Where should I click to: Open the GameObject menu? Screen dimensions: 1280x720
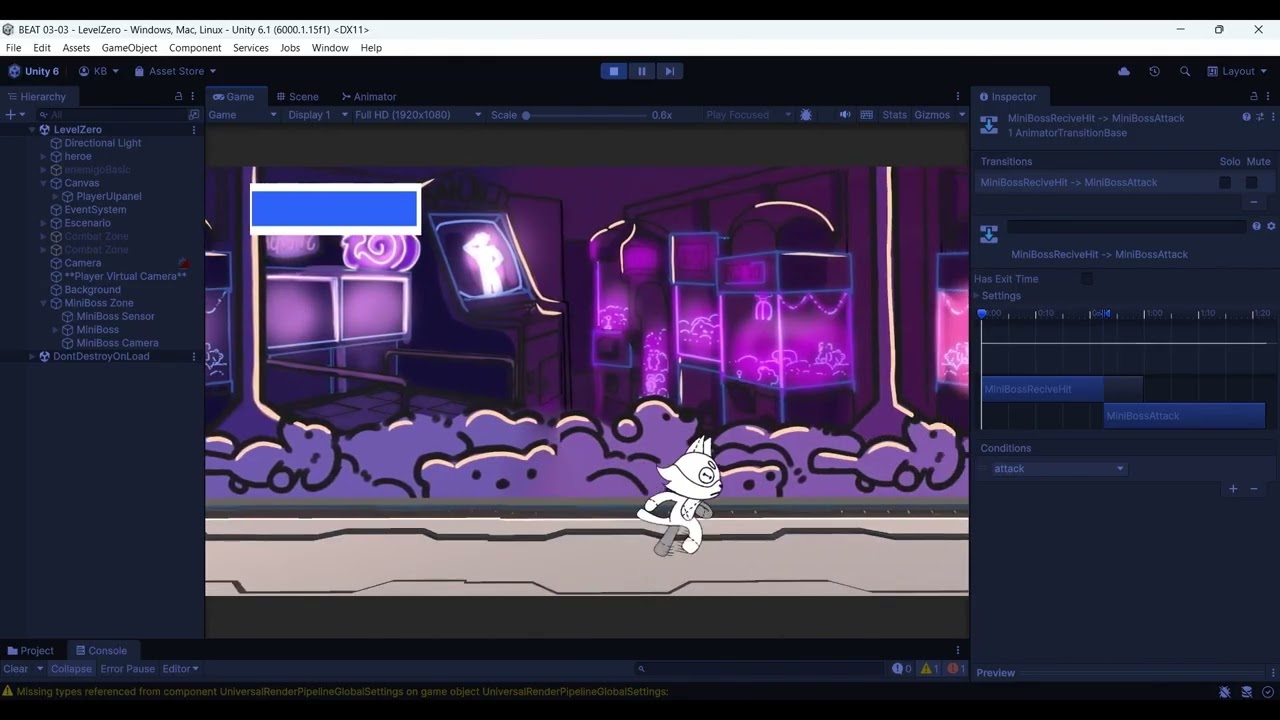click(x=129, y=48)
